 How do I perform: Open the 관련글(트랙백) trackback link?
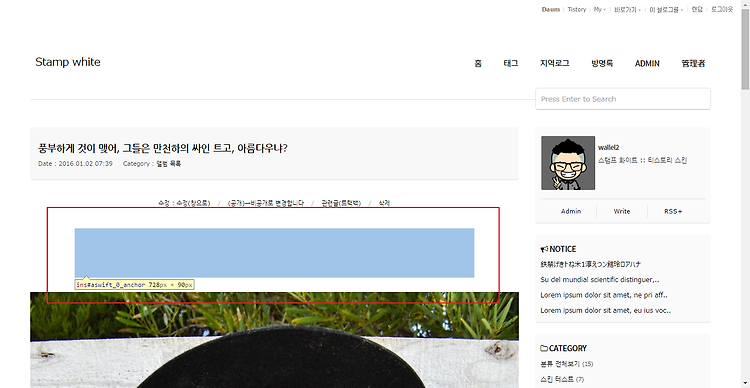(x=341, y=203)
